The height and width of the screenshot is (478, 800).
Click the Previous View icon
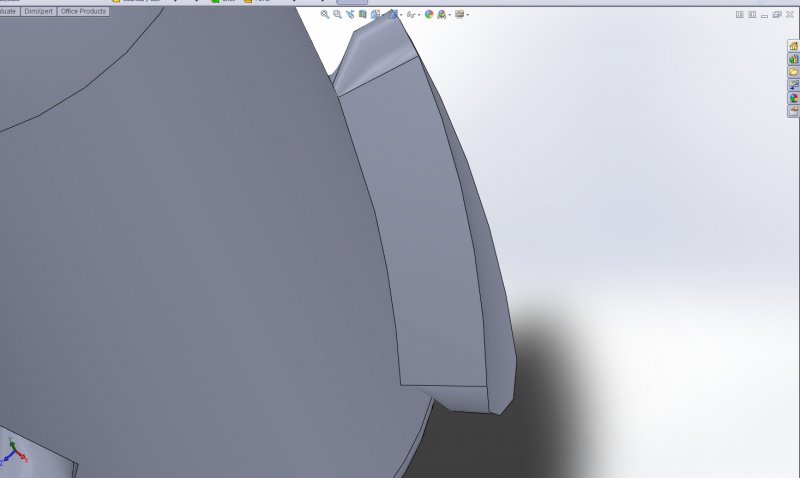[x=350, y=14]
